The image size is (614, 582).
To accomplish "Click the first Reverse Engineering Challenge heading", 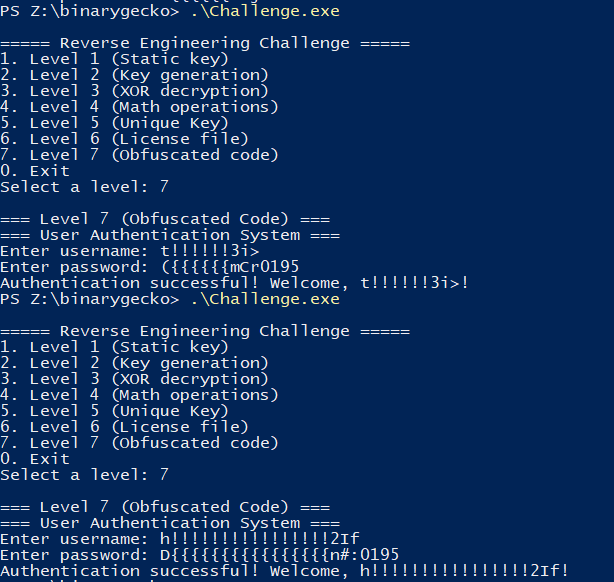I will [x=205, y=43].
